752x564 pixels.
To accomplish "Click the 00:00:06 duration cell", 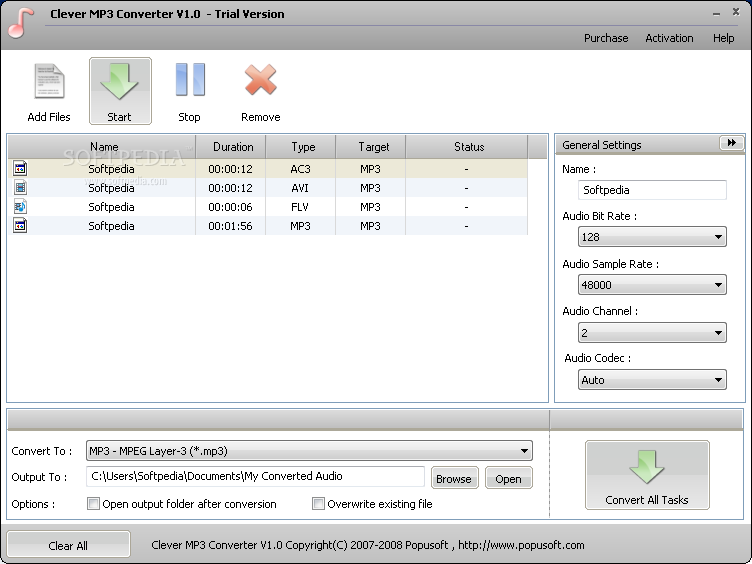I will 230,207.
